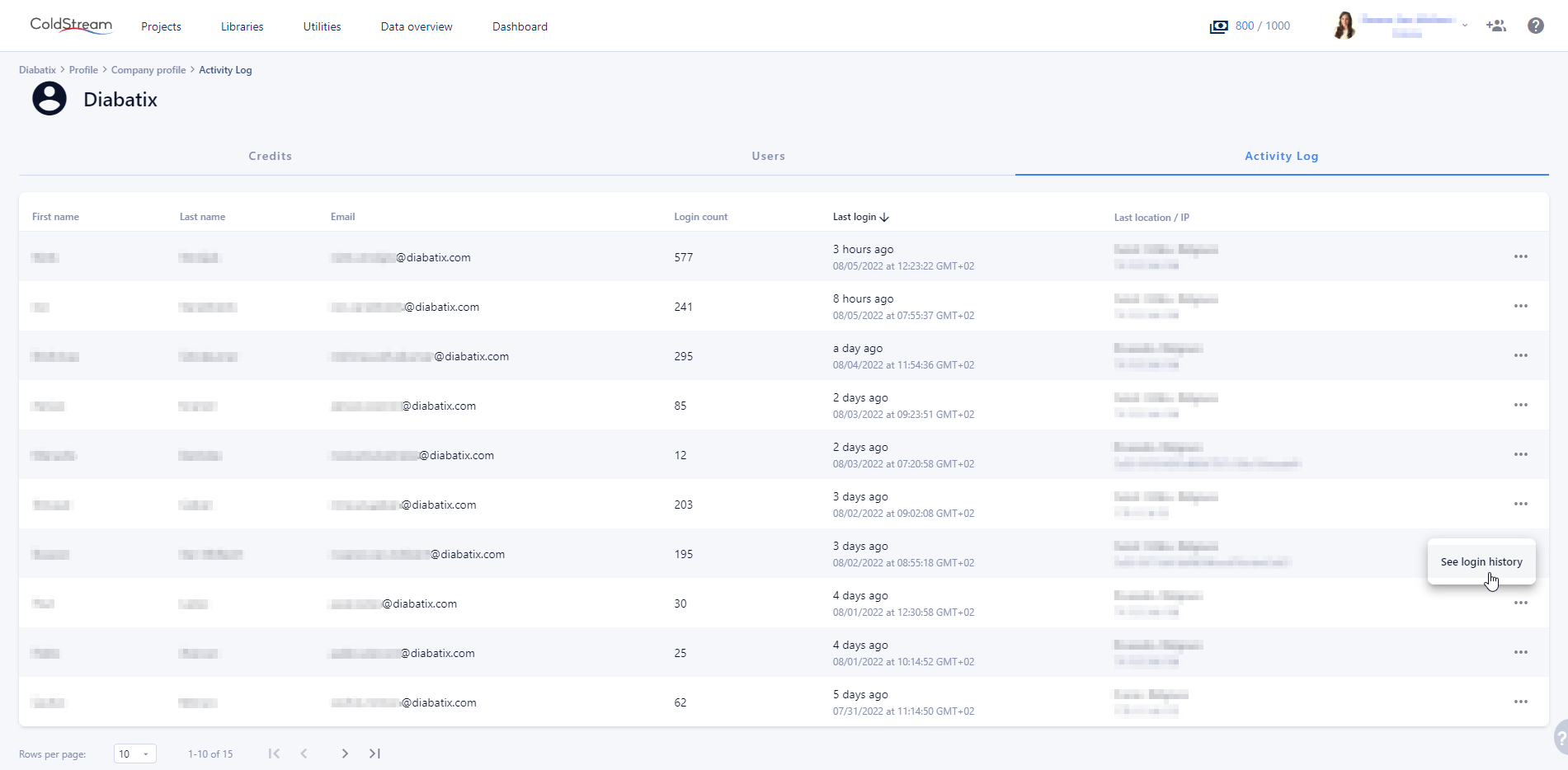Open the help question mark icon

click(1536, 26)
